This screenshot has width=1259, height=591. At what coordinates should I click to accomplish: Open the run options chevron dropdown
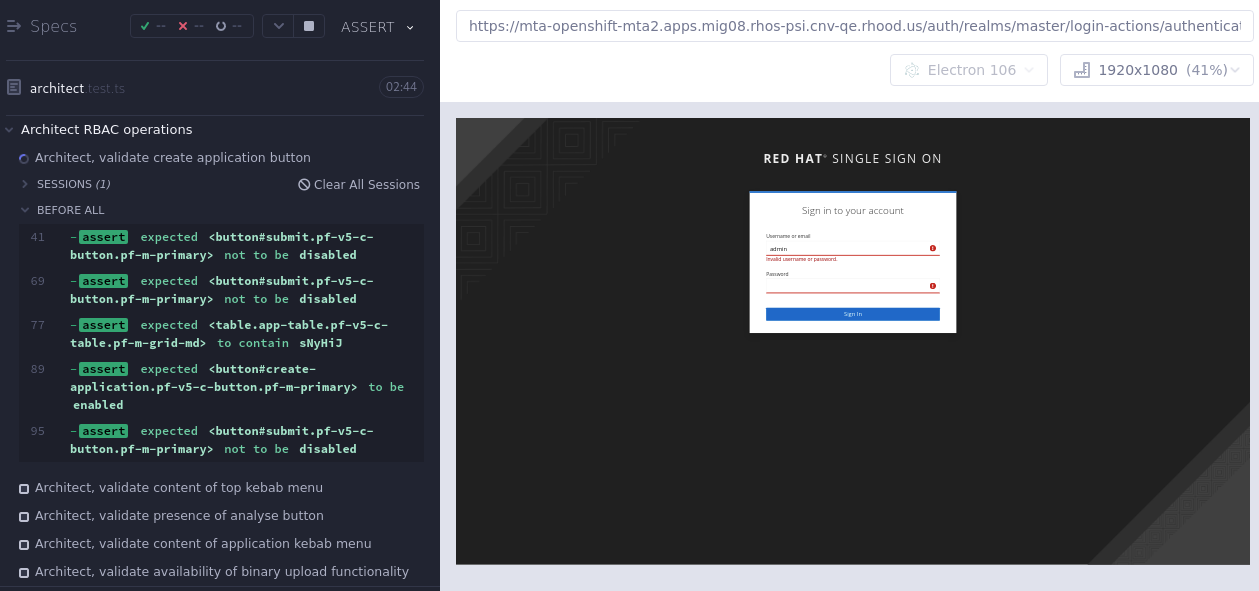click(x=279, y=27)
